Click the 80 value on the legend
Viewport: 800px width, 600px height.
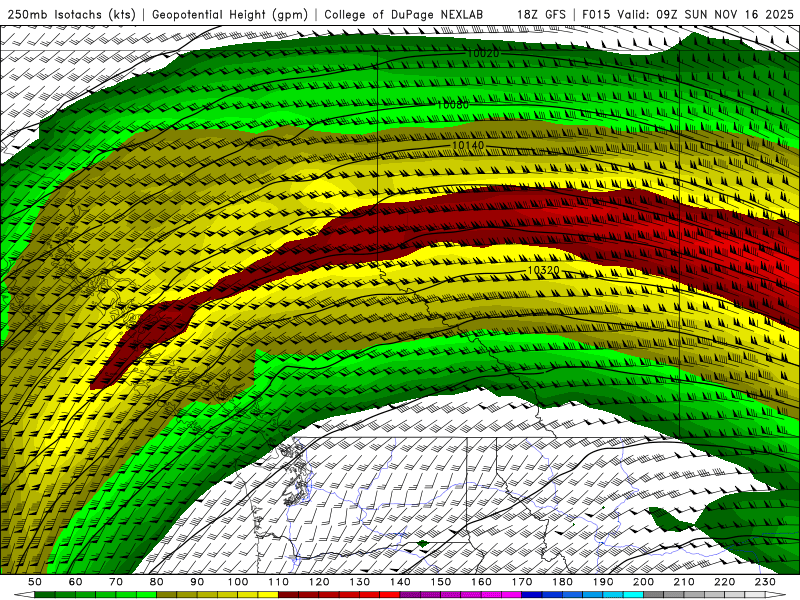coord(157,582)
